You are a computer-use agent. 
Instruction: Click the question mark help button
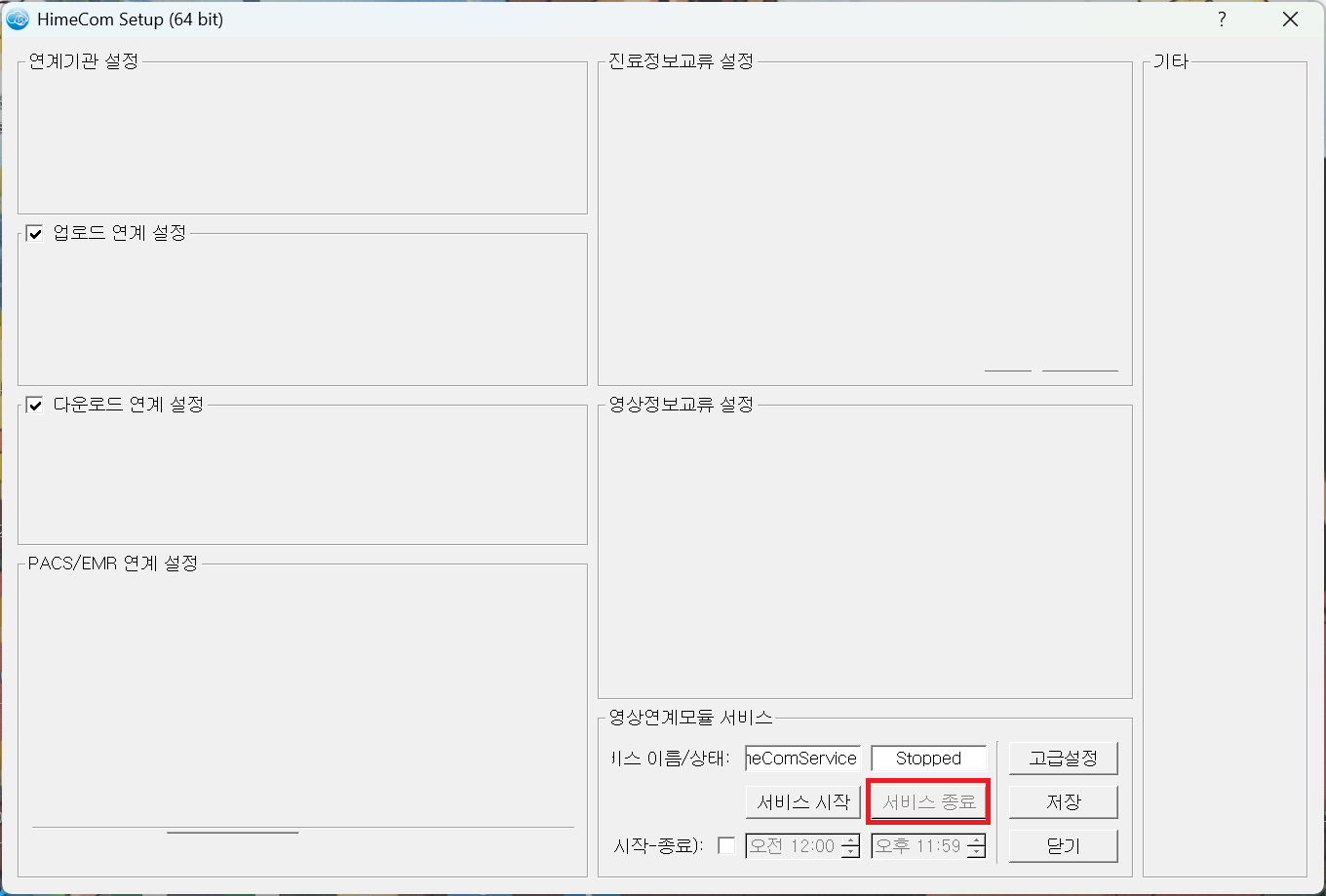[x=1222, y=19]
